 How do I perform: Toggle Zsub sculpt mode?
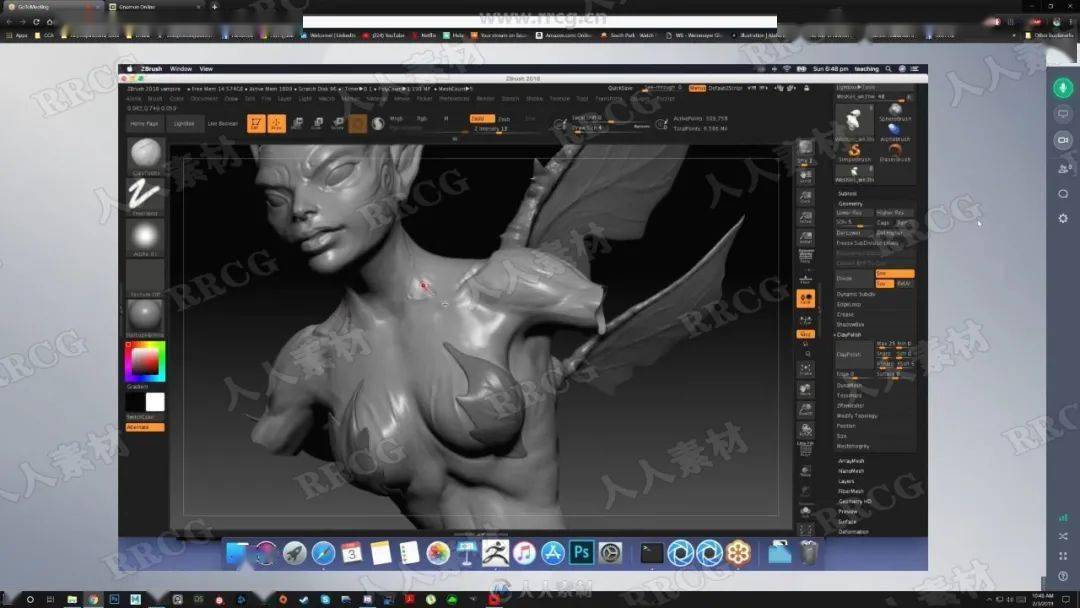tap(505, 119)
